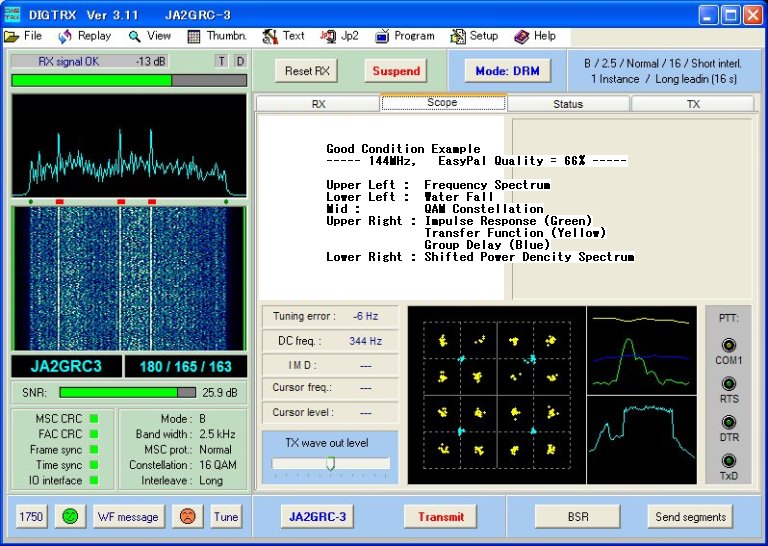Click the View magnifier icon

[135, 37]
